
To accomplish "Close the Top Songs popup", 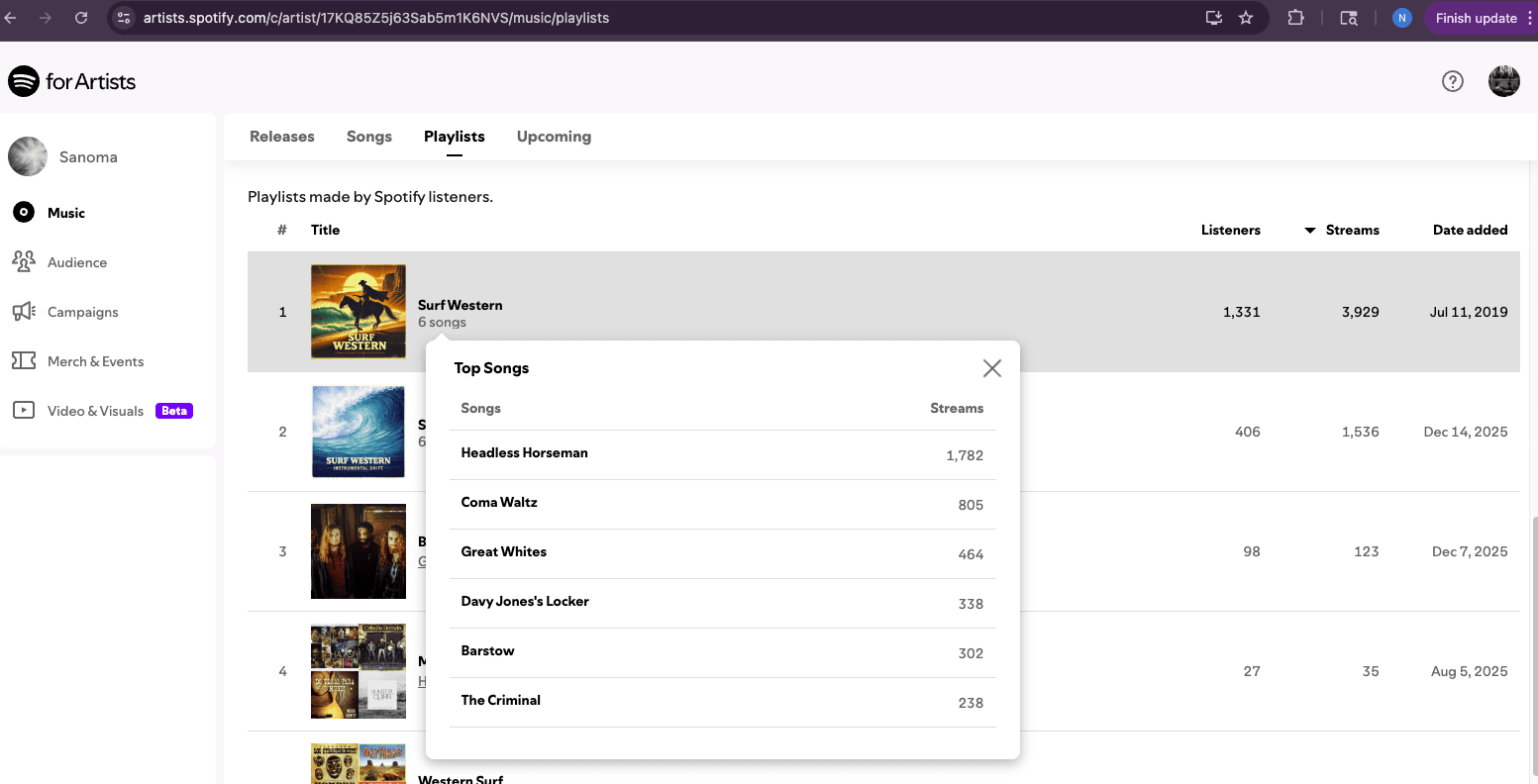I will click(x=991, y=368).
